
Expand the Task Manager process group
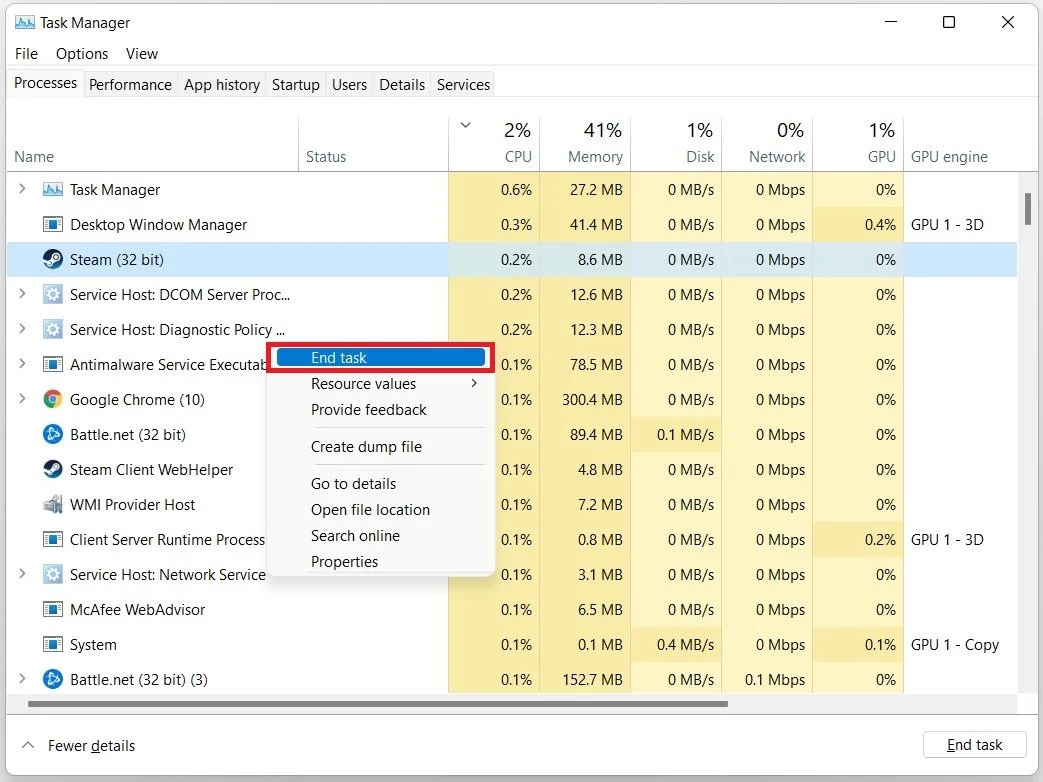tap(23, 189)
